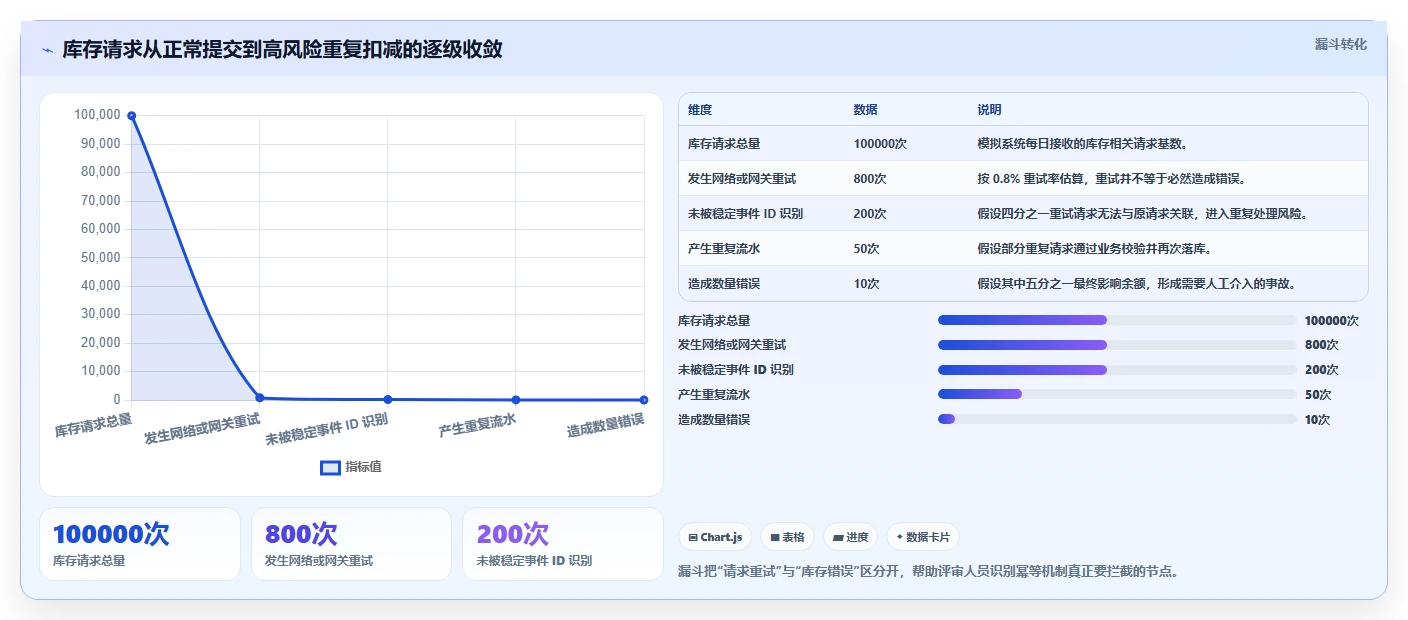Click y-axis label 50,000

[x=100, y=257]
